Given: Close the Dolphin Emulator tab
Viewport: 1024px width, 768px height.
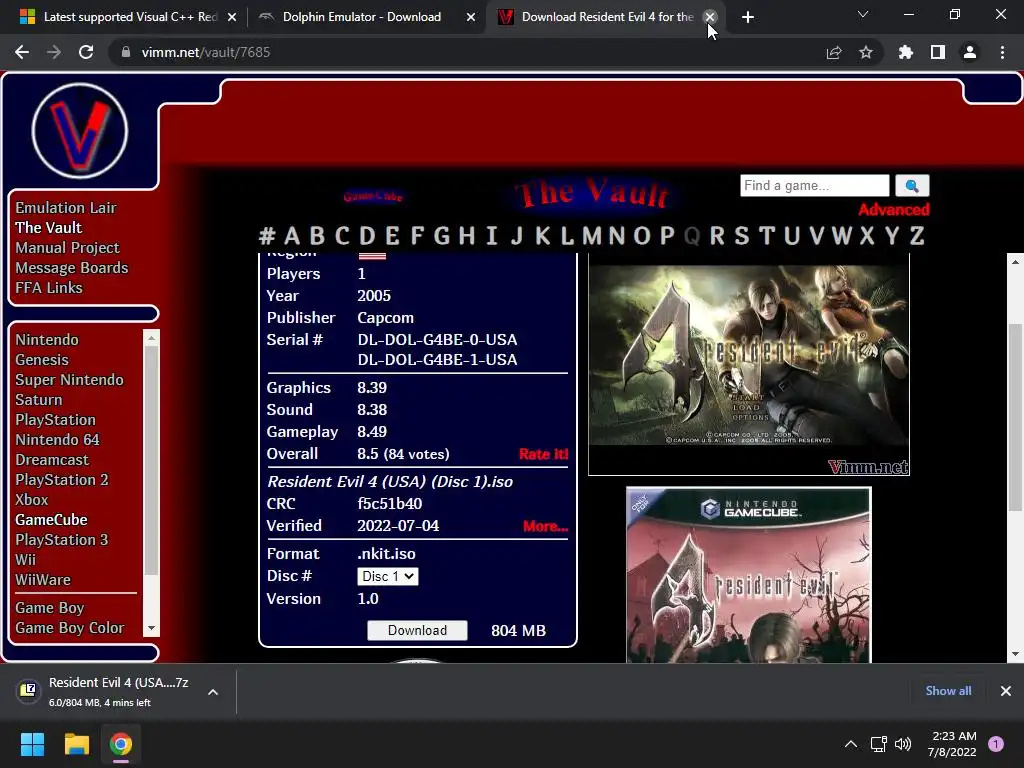Looking at the screenshot, I should click(471, 17).
